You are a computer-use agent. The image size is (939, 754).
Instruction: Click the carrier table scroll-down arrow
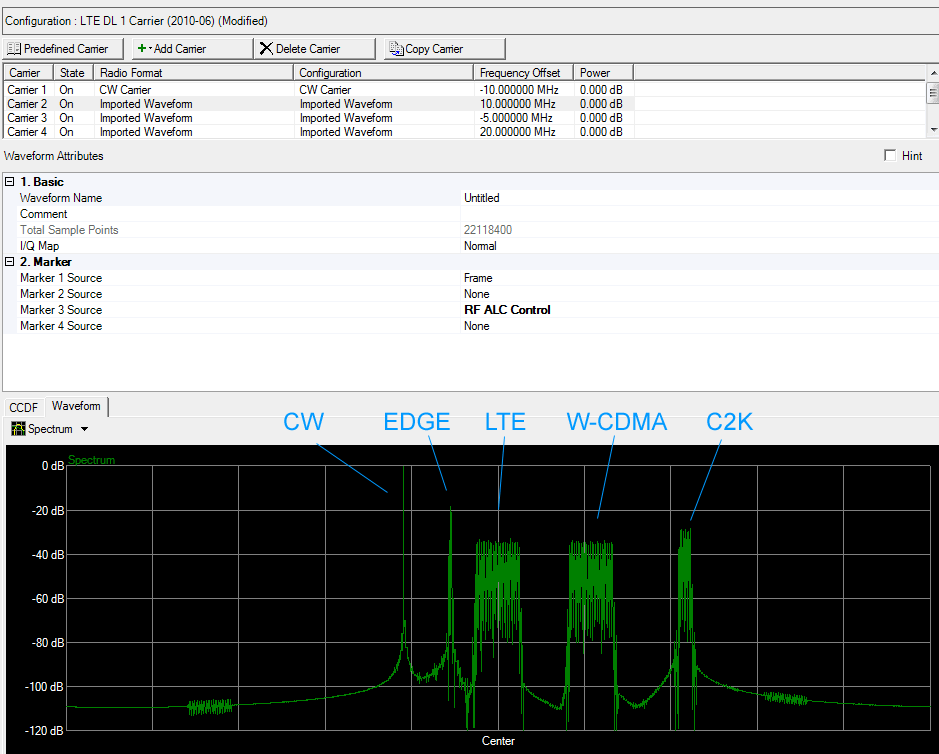tap(932, 130)
